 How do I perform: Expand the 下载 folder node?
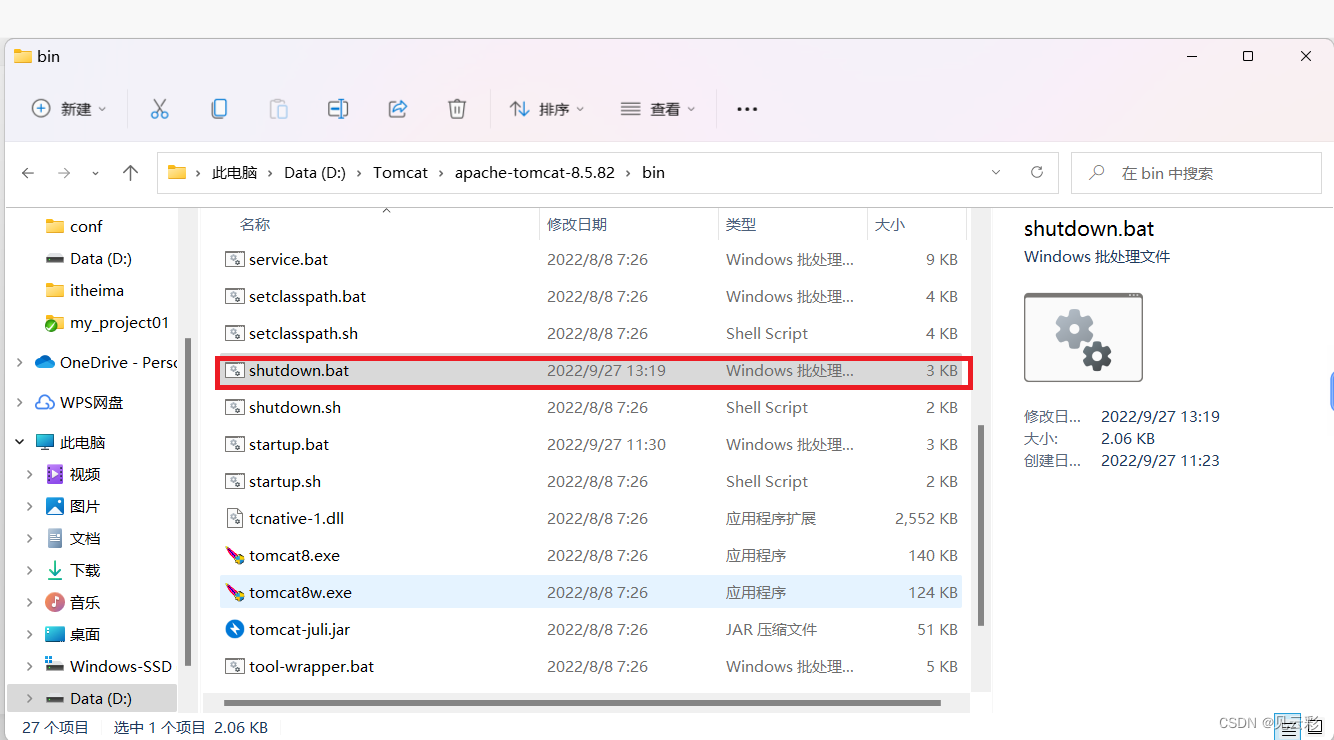(x=30, y=570)
